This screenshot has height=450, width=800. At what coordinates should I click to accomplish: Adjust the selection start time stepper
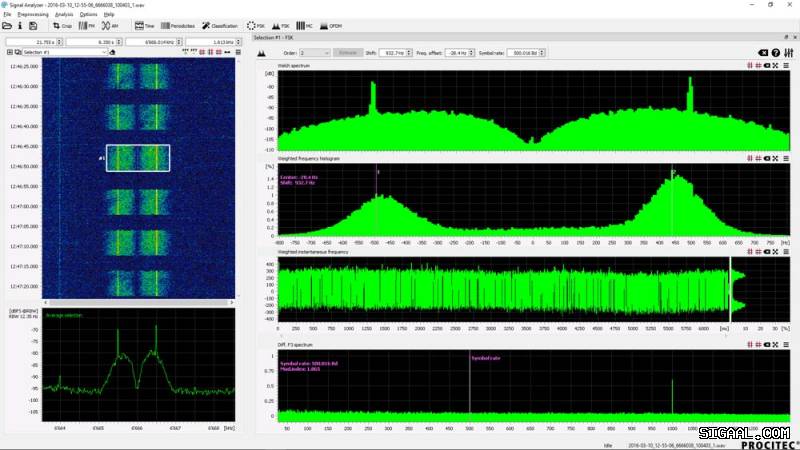coord(59,42)
